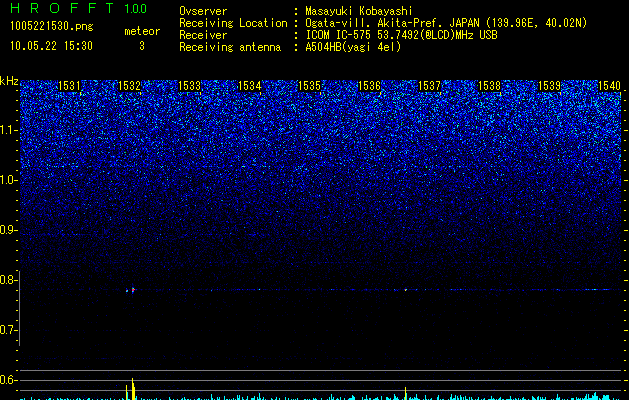Screen dimensions: 629x400
Task: Click the 0.7 kHz axis label
Action: 9,331
